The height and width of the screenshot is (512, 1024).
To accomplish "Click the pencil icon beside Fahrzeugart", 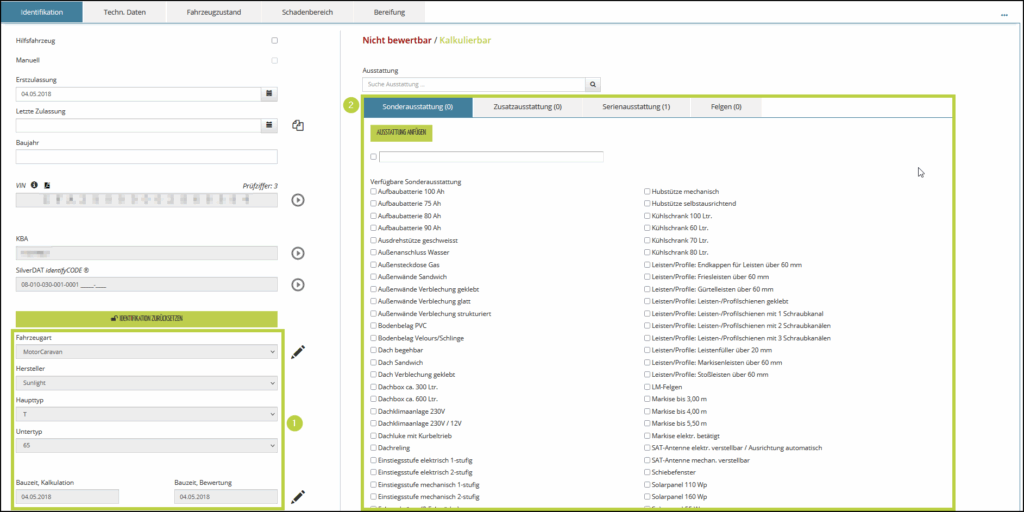I will (297, 352).
